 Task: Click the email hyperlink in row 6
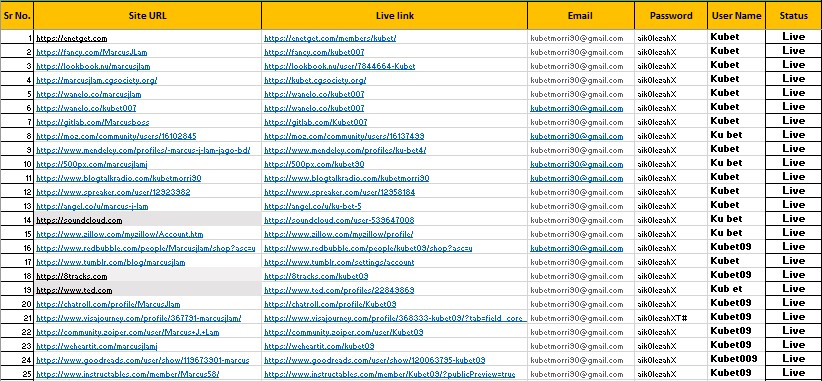click(x=577, y=108)
